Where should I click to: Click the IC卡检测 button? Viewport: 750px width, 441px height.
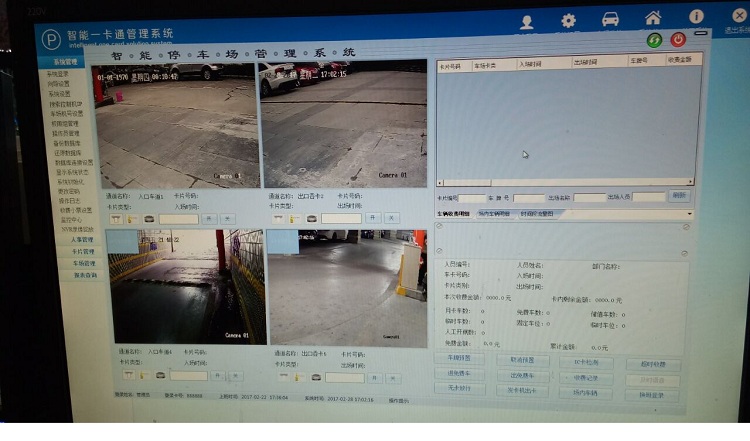[586, 363]
